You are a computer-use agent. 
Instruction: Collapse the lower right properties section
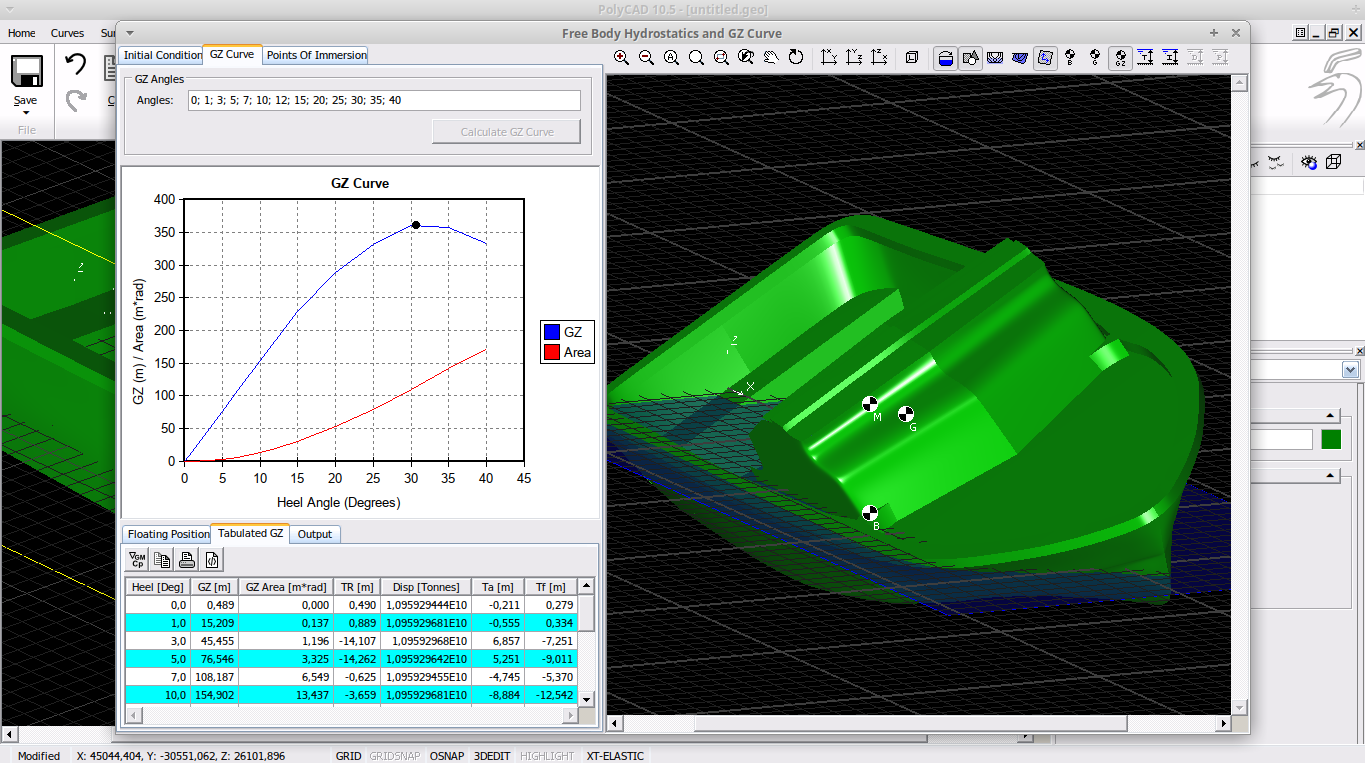point(1330,476)
